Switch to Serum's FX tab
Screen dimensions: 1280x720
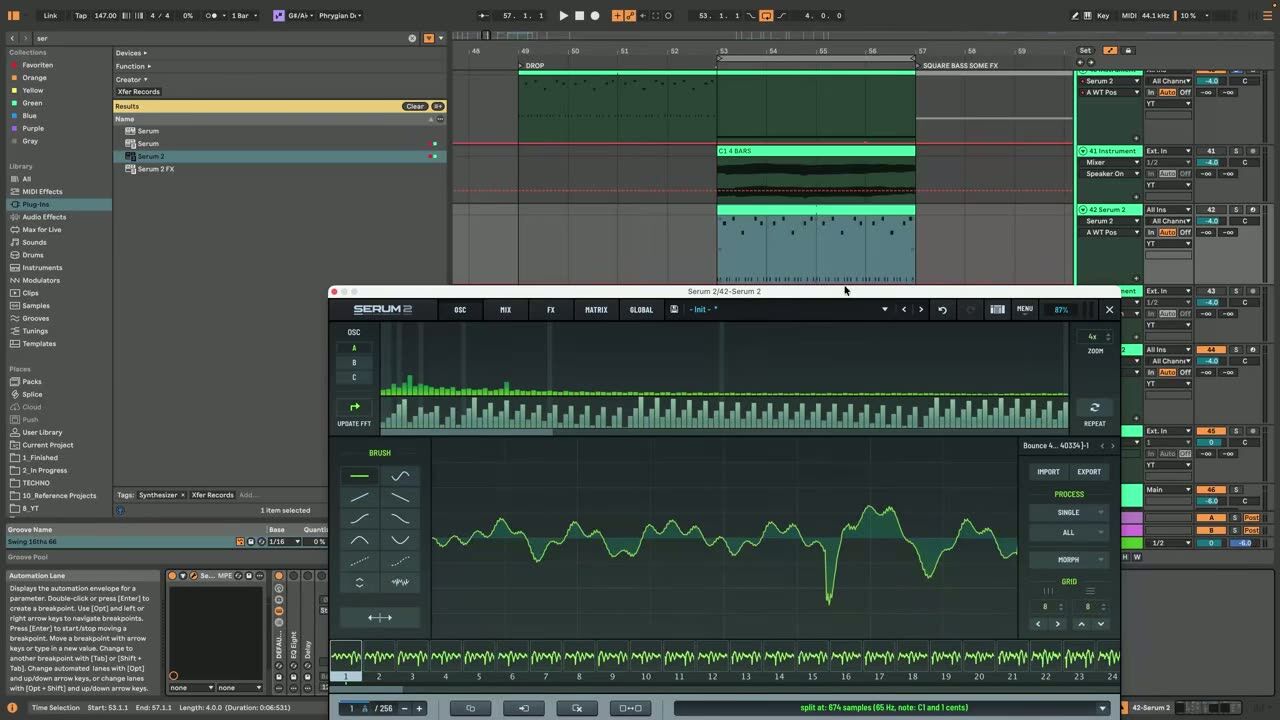coord(550,310)
